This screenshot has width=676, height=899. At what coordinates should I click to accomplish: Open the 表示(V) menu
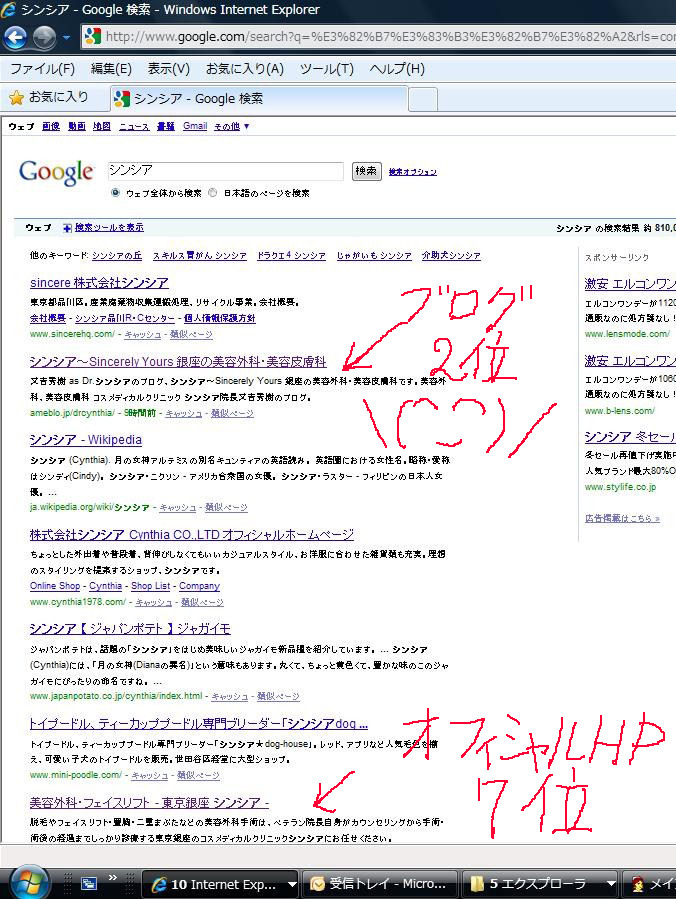169,69
